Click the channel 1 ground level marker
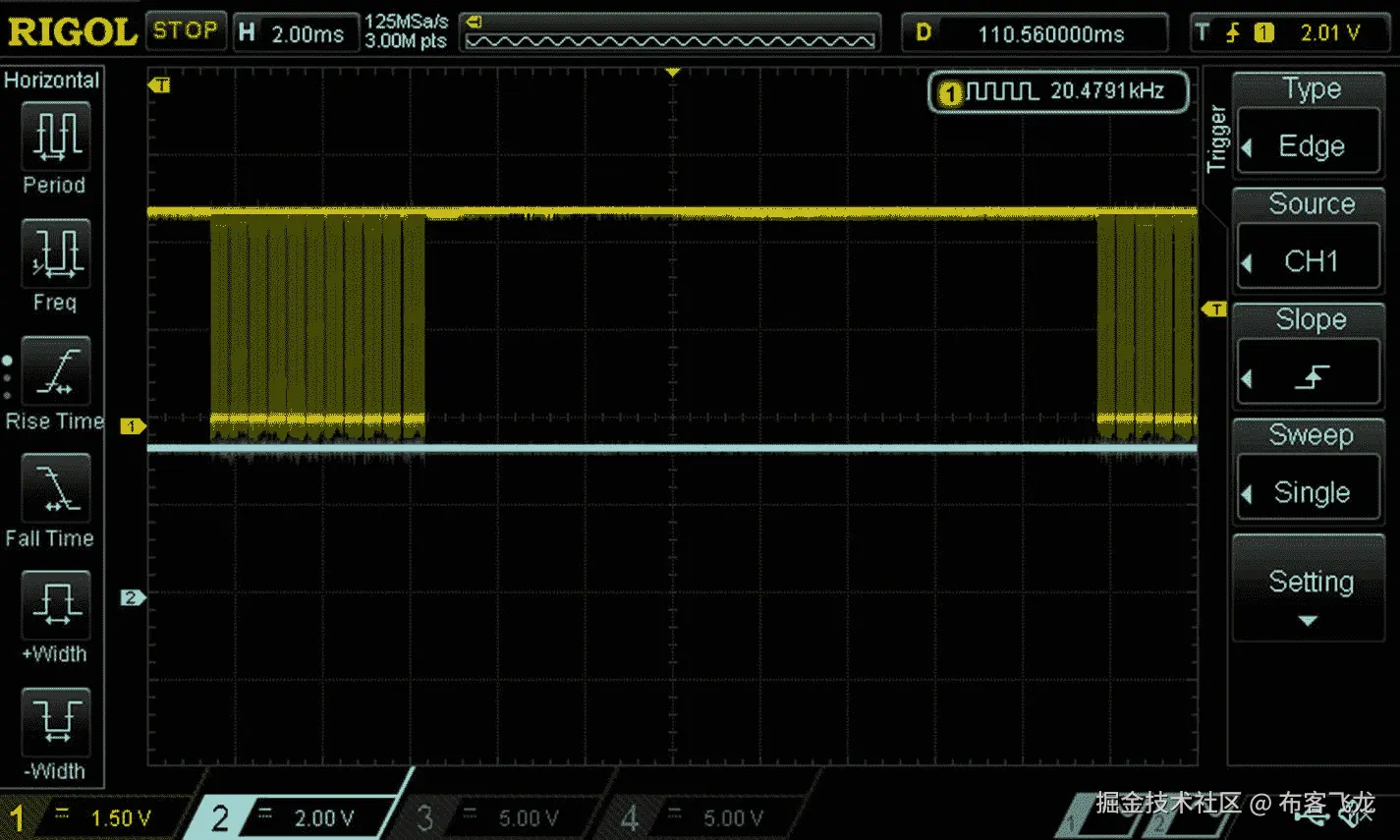This screenshot has width=1400, height=840. [x=132, y=426]
